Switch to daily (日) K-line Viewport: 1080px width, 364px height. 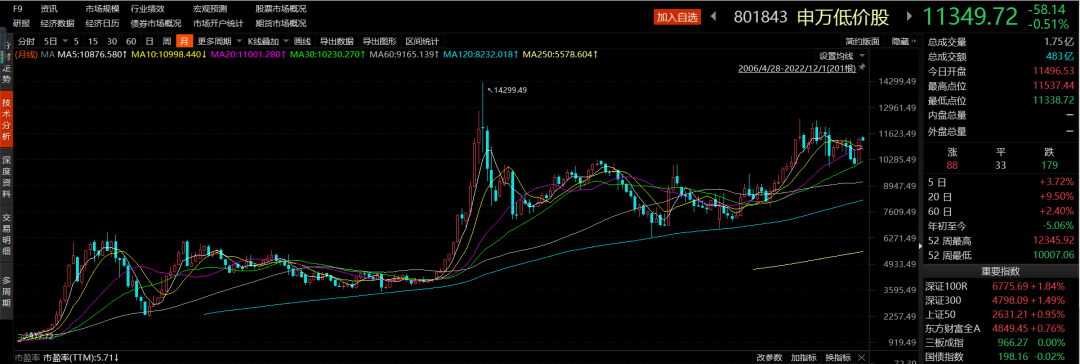coord(149,41)
